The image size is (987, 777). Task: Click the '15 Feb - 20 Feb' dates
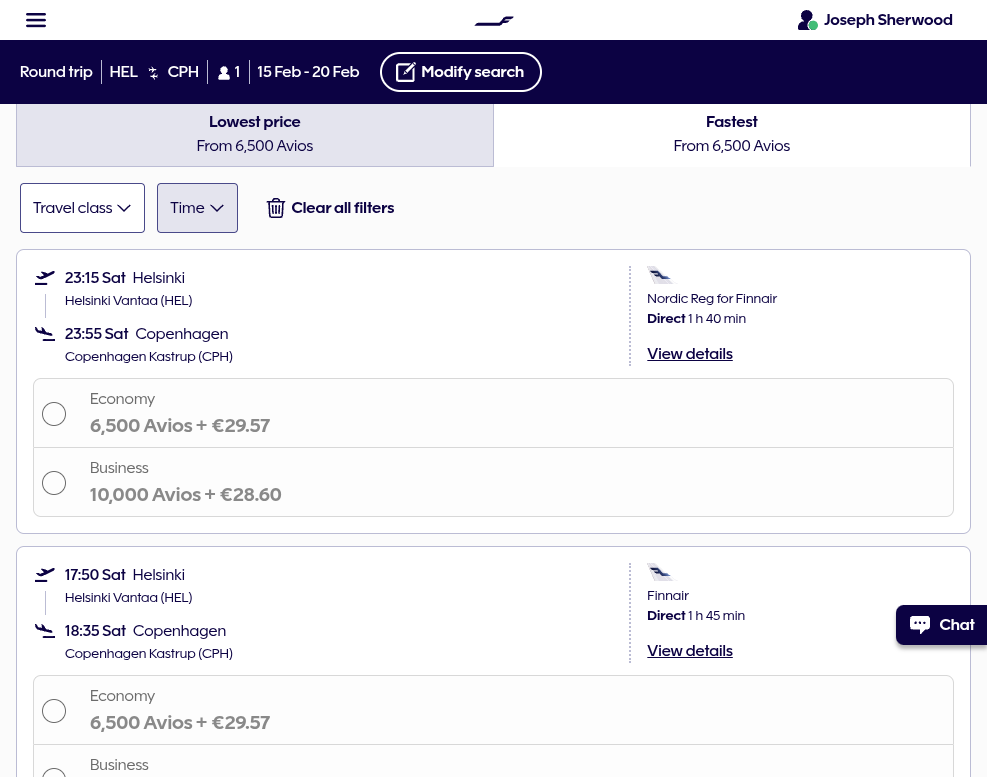click(x=308, y=72)
